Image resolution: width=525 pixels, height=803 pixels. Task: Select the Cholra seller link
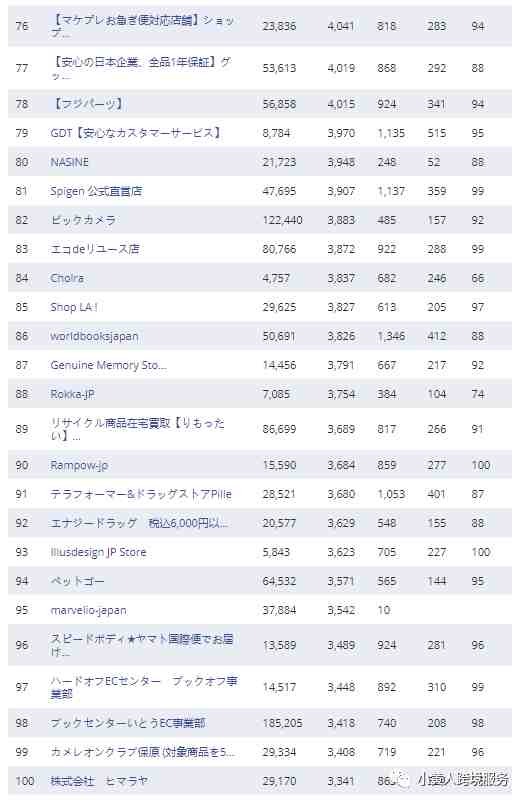(67, 279)
